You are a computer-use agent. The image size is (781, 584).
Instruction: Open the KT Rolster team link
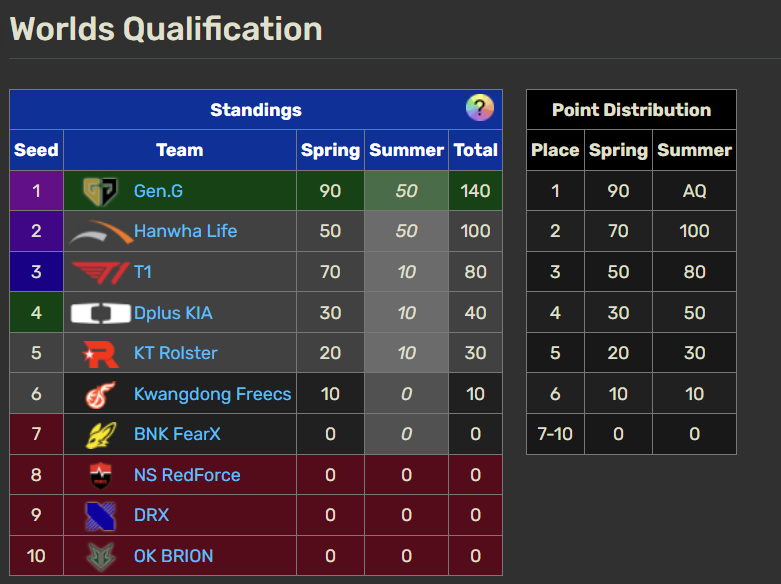click(175, 353)
